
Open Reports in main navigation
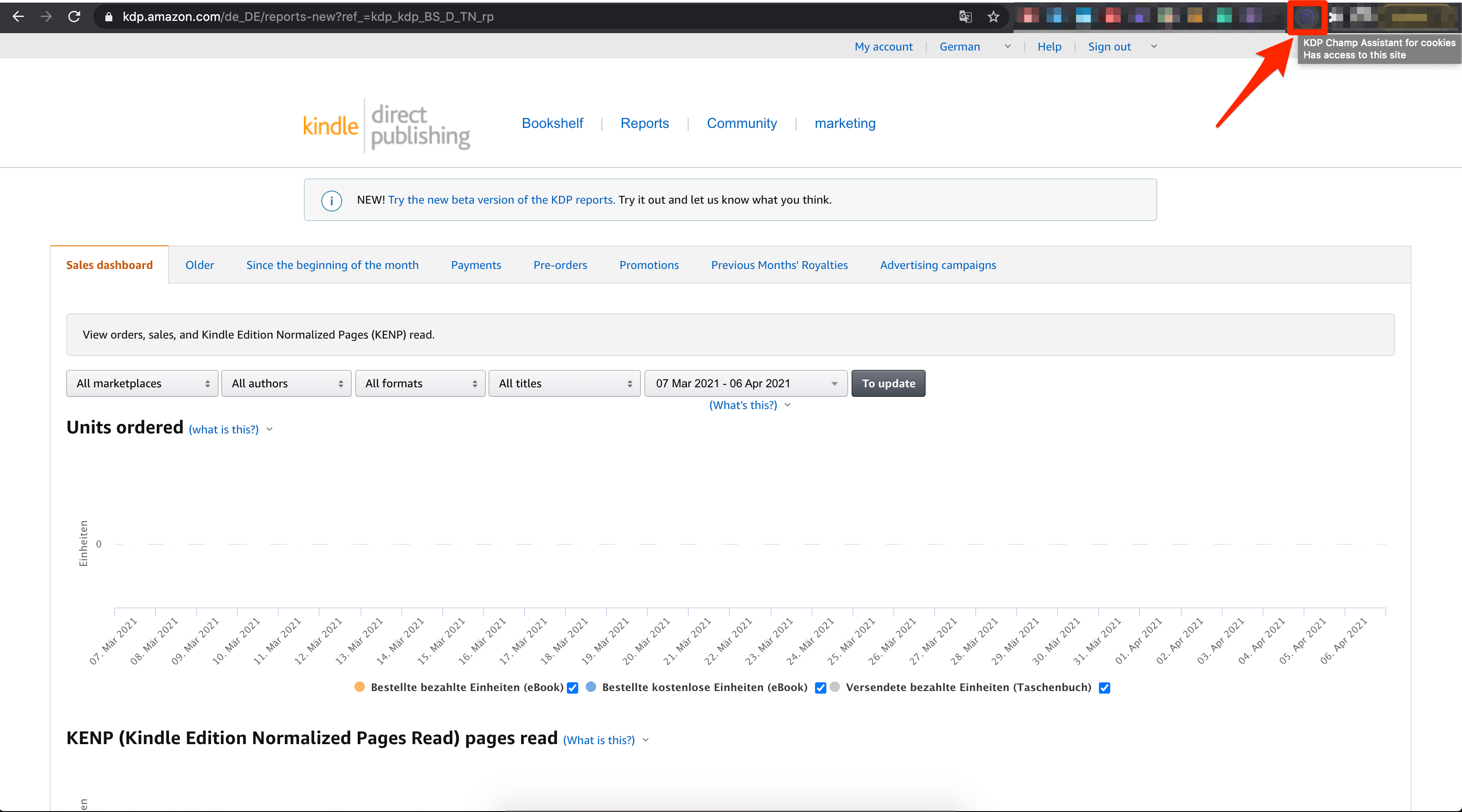(644, 123)
